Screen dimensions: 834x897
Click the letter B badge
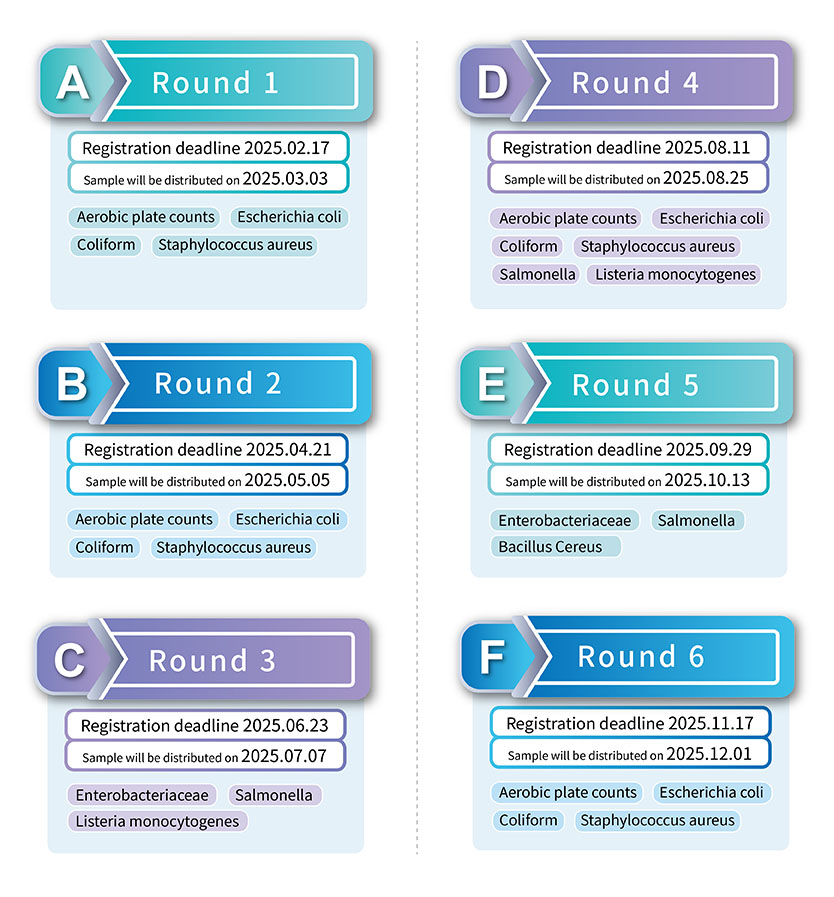click(72, 385)
